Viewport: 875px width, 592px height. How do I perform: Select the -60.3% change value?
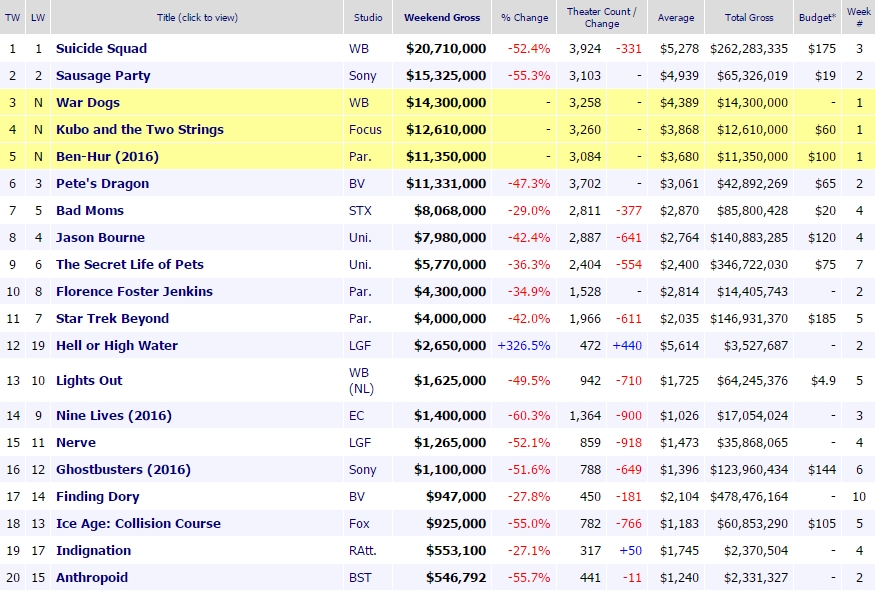528,416
